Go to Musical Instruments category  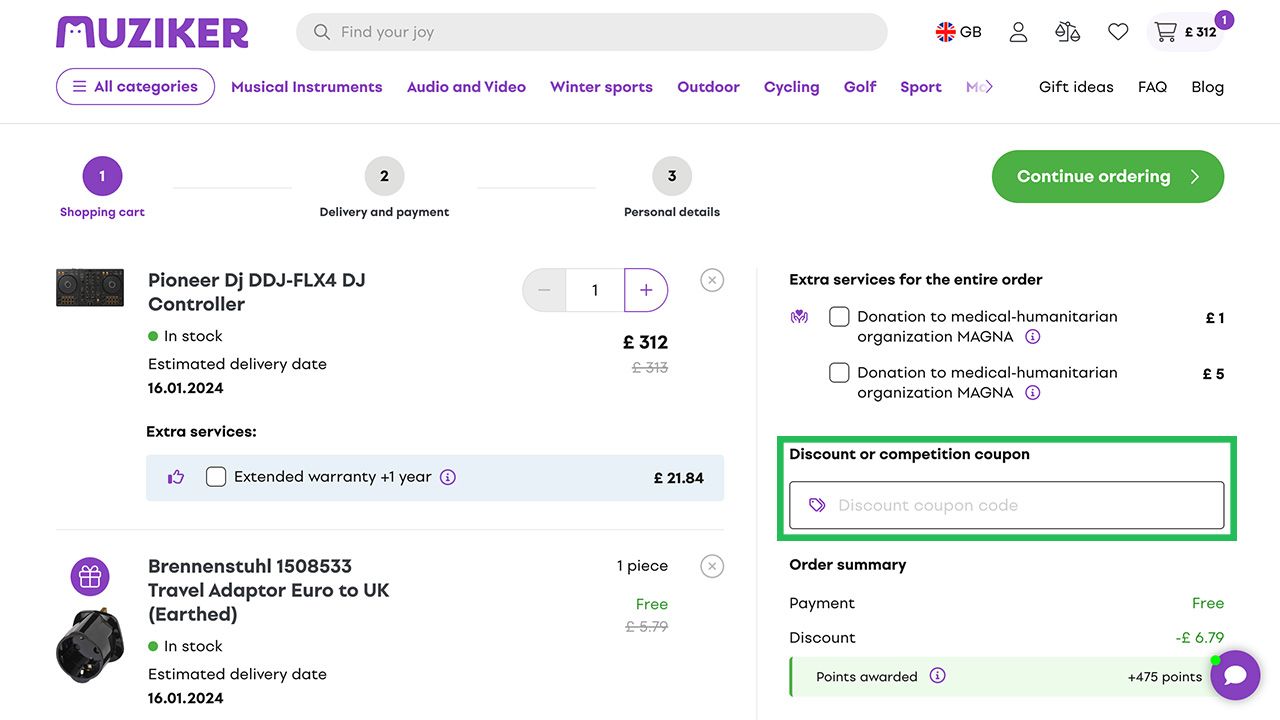click(306, 87)
